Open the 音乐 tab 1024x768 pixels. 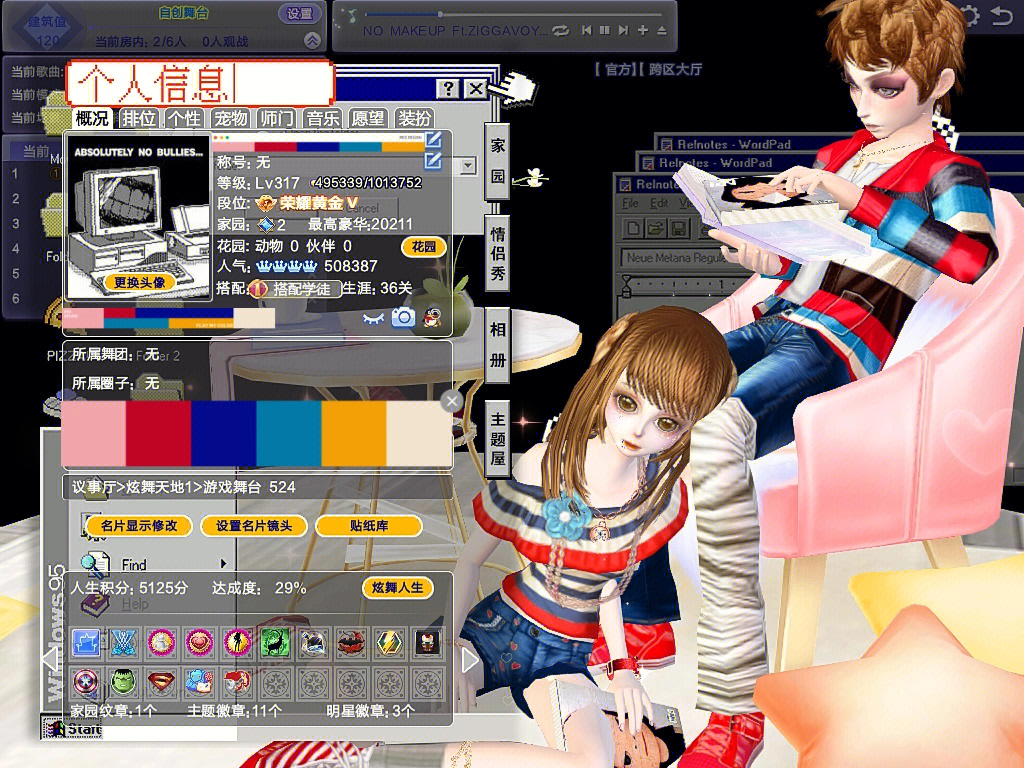[322, 118]
